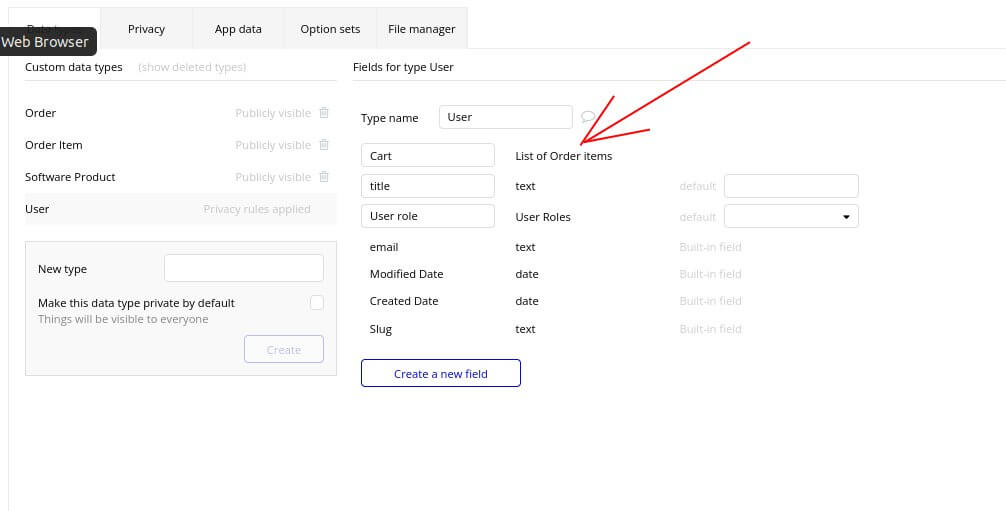Click 'Create a new field' button

coord(440,374)
